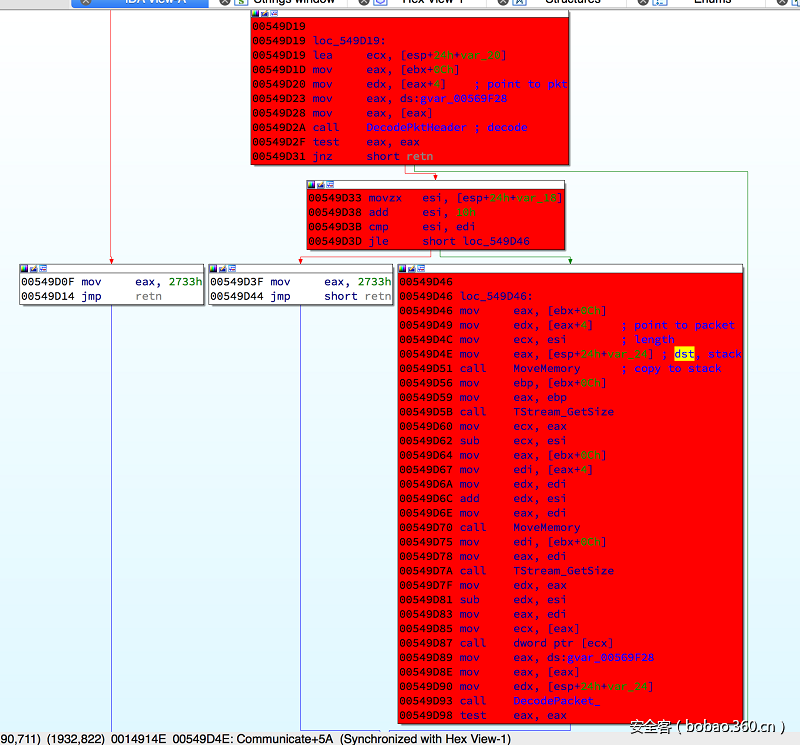Click the pencil edit icon on loc_549D19 node
Viewport: 800px width, 745px height.
264,15
